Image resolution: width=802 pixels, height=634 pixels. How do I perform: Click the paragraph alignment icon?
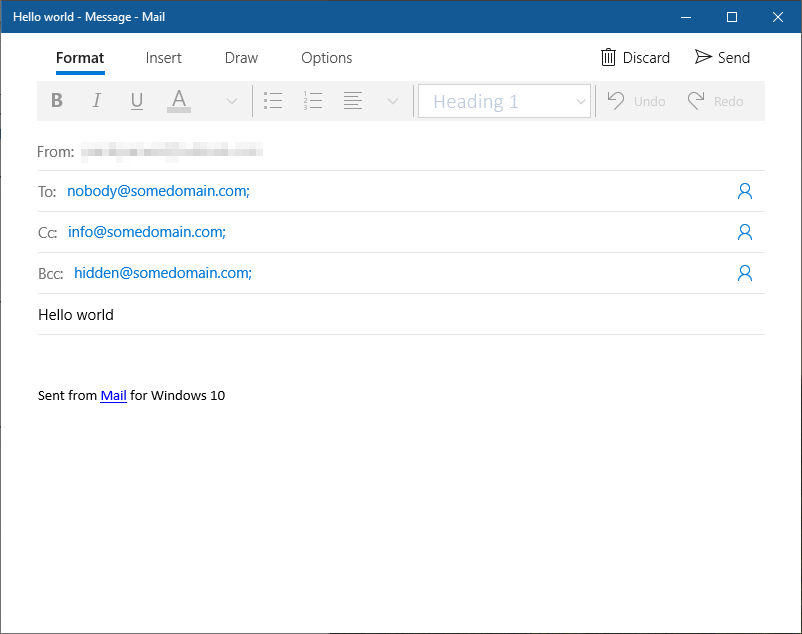[x=353, y=101]
